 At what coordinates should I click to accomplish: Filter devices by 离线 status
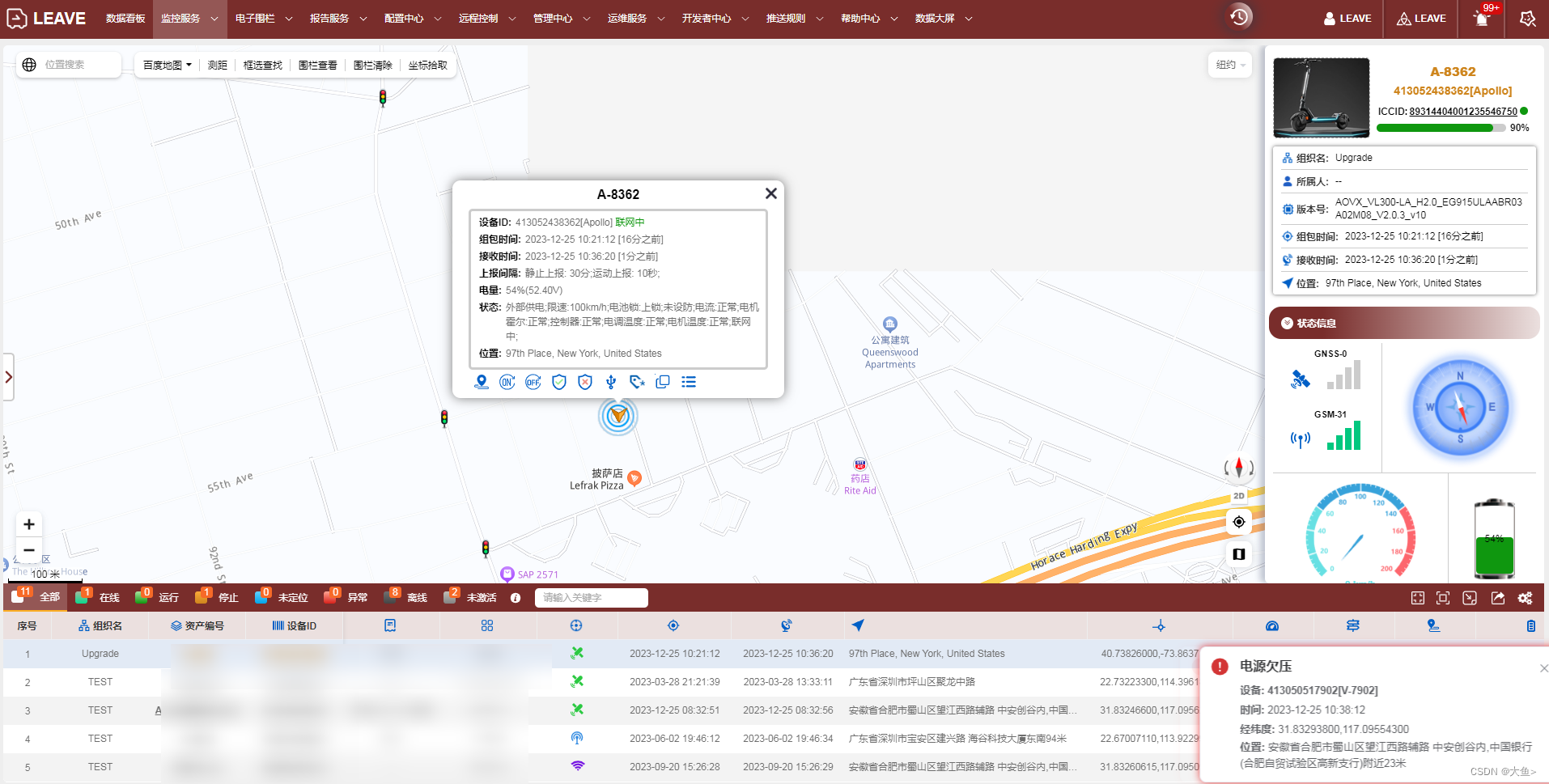405,597
